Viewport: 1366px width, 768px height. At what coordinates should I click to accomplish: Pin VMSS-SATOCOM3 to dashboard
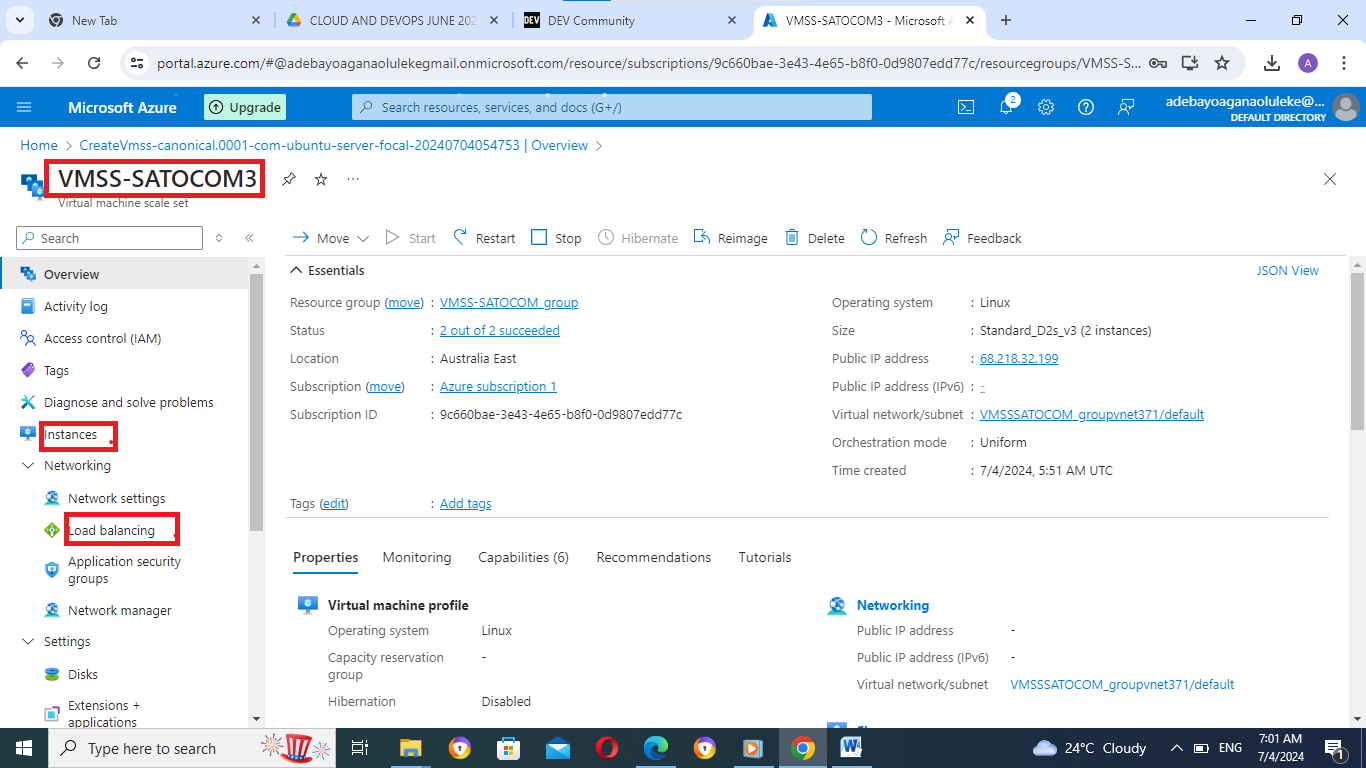pos(289,179)
